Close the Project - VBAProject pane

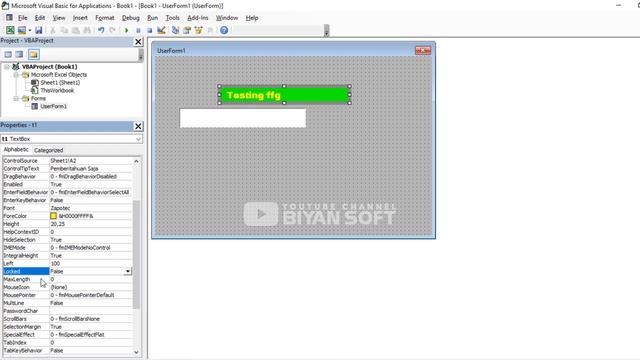point(138,42)
